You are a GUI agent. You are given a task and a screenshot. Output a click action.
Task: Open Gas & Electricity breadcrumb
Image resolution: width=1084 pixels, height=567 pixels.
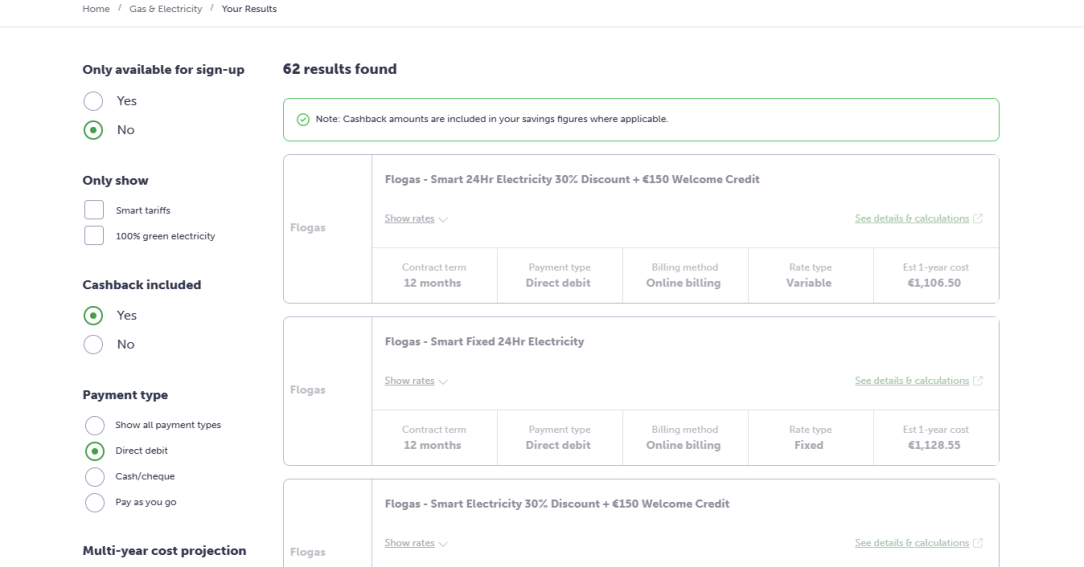(x=165, y=9)
